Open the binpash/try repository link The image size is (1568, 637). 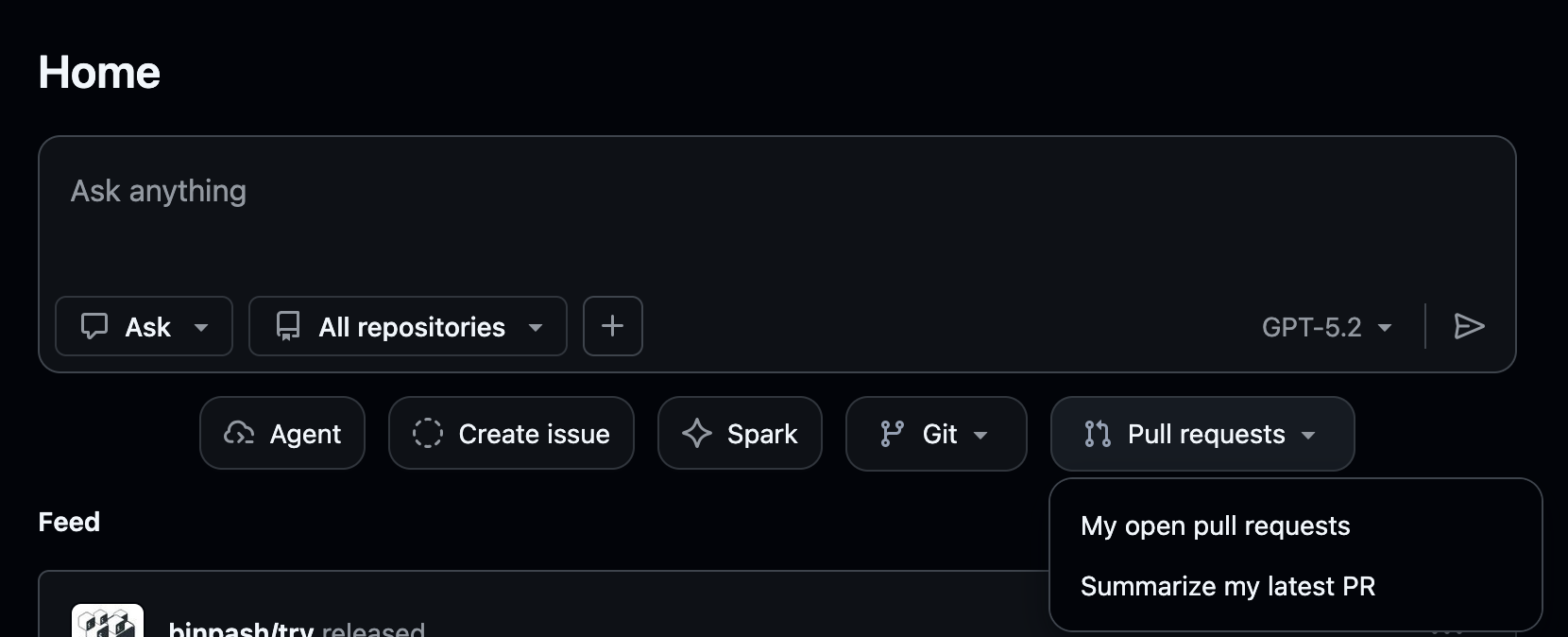[241, 628]
